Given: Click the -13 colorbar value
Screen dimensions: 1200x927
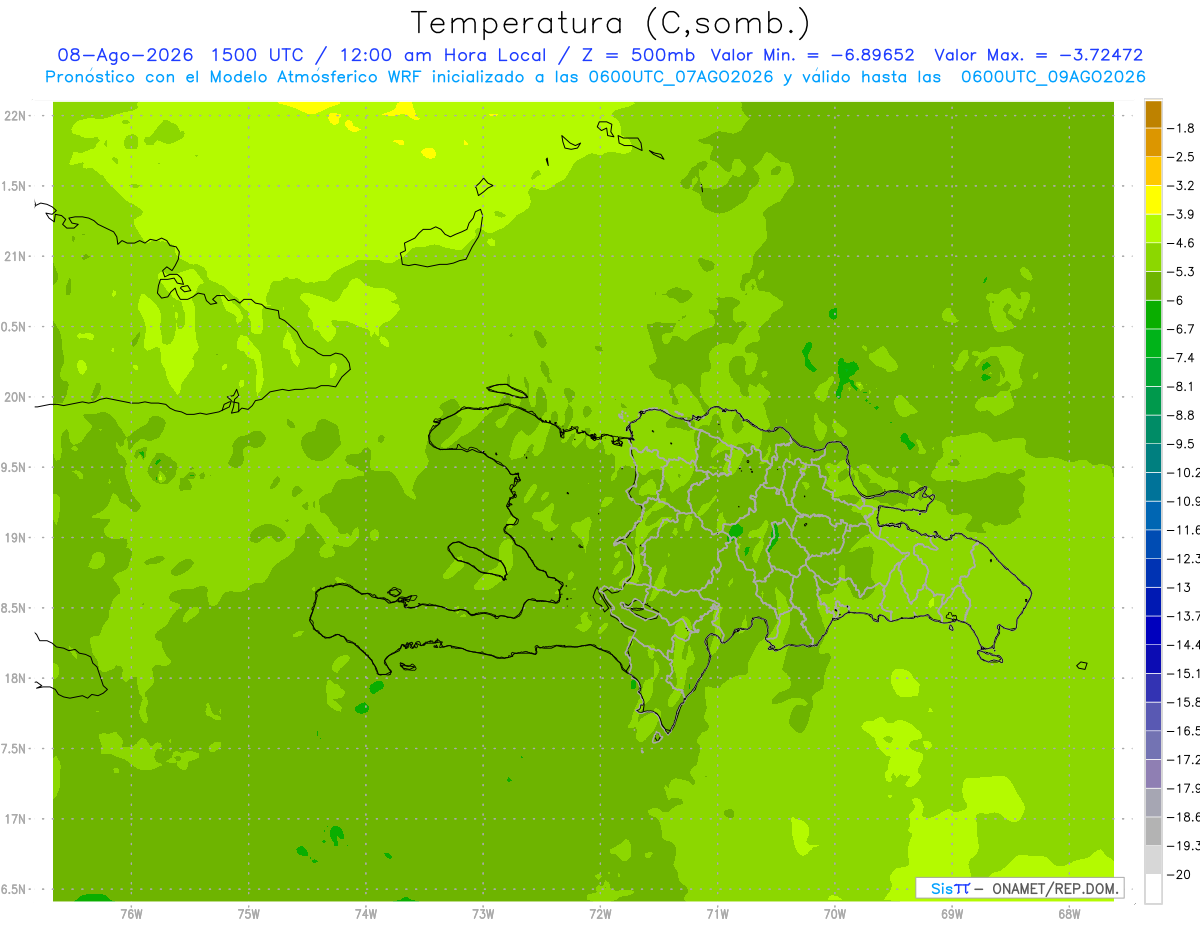Looking at the screenshot, I should pyautogui.click(x=1180, y=587).
